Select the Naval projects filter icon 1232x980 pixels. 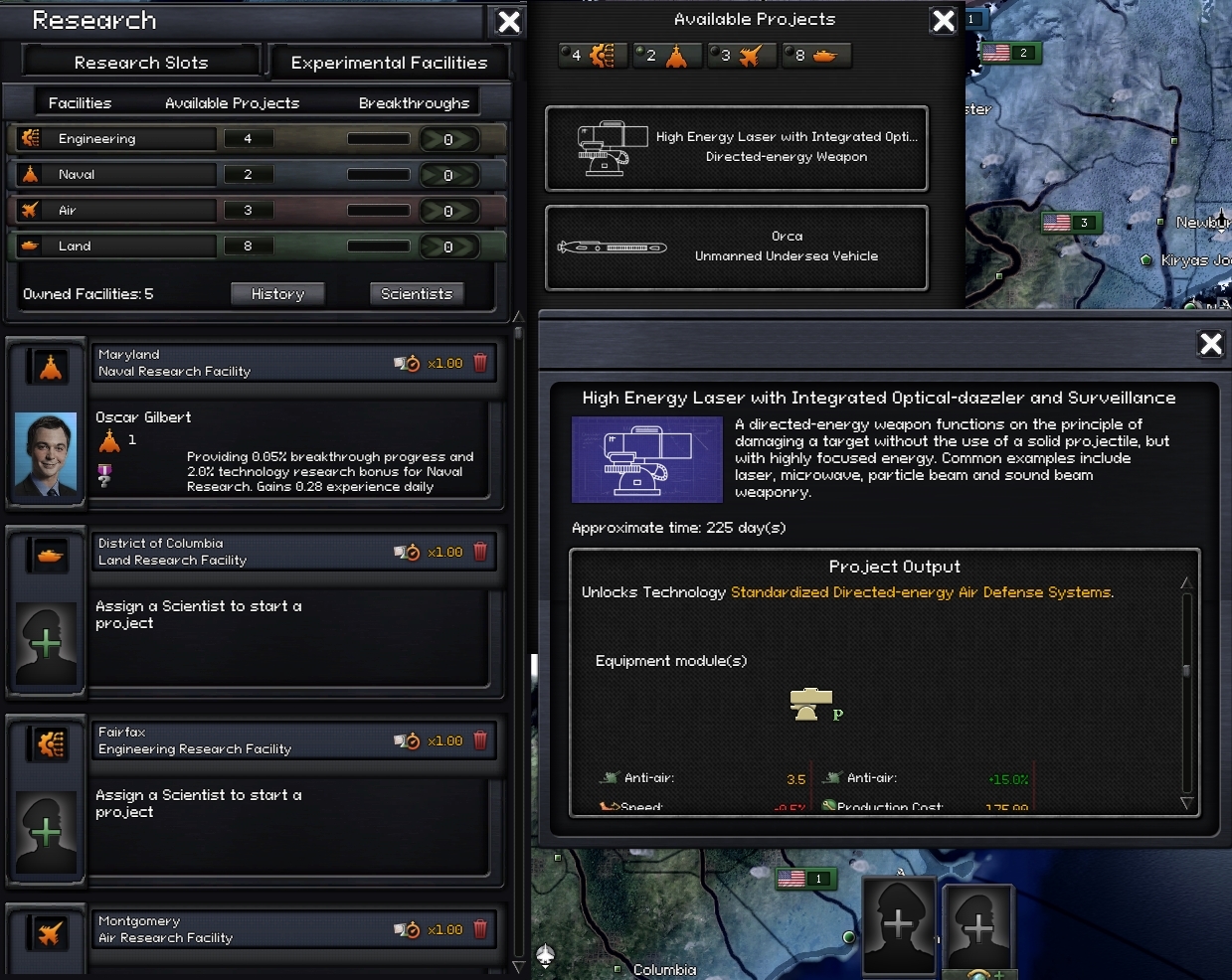(x=667, y=56)
